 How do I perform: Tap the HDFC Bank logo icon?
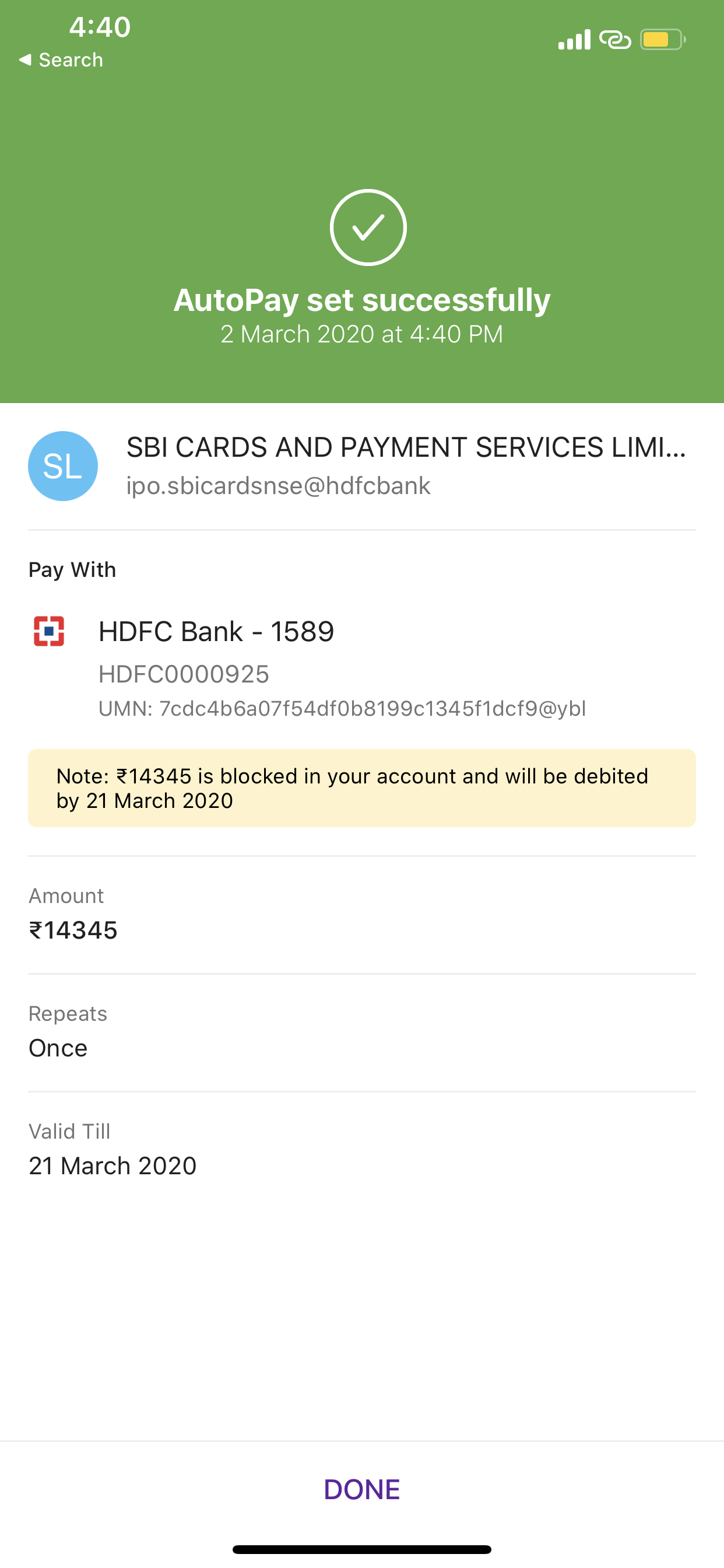coord(48,631)
